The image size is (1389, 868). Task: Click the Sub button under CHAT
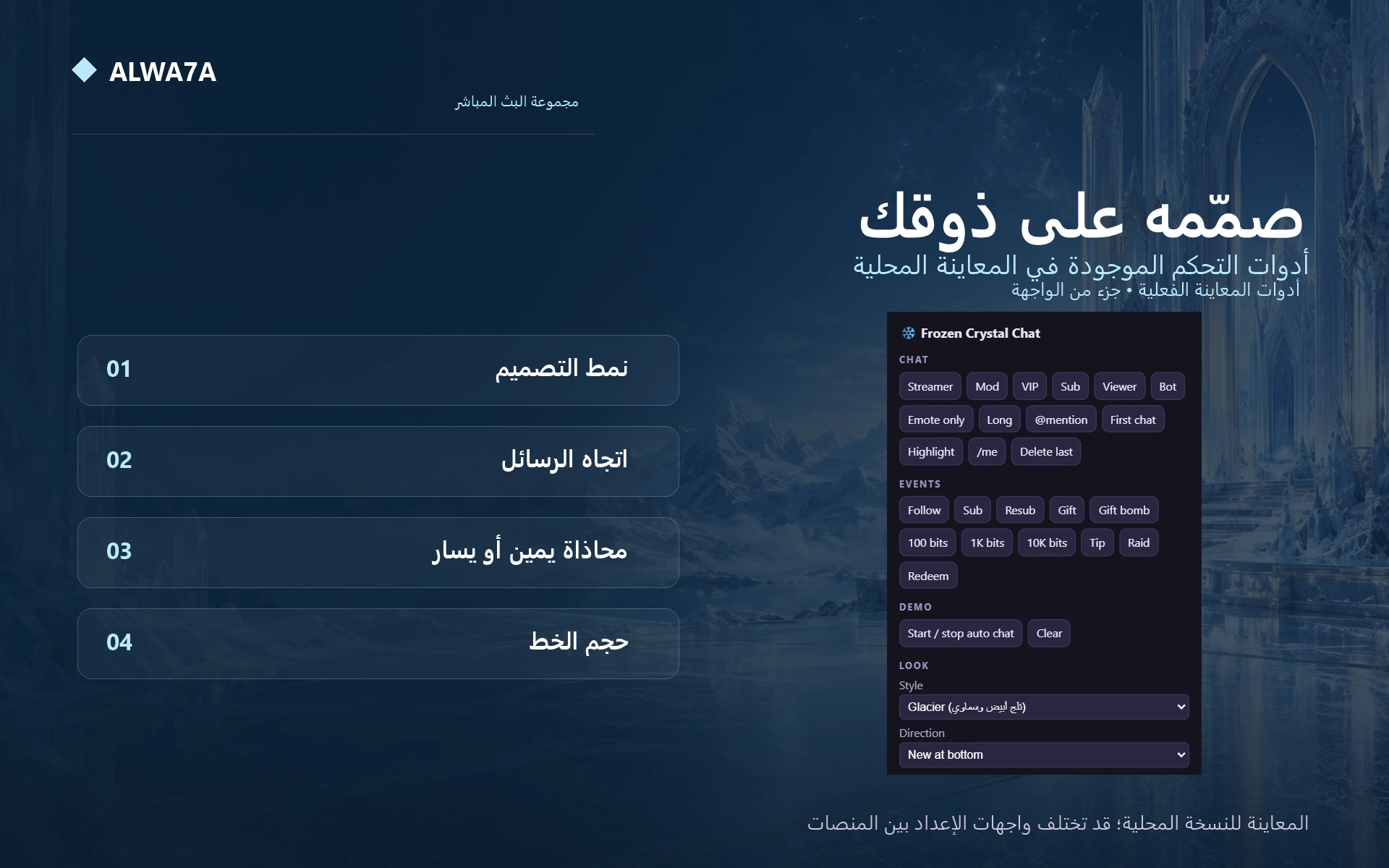pyautogui.click(x=1070, y=387)
